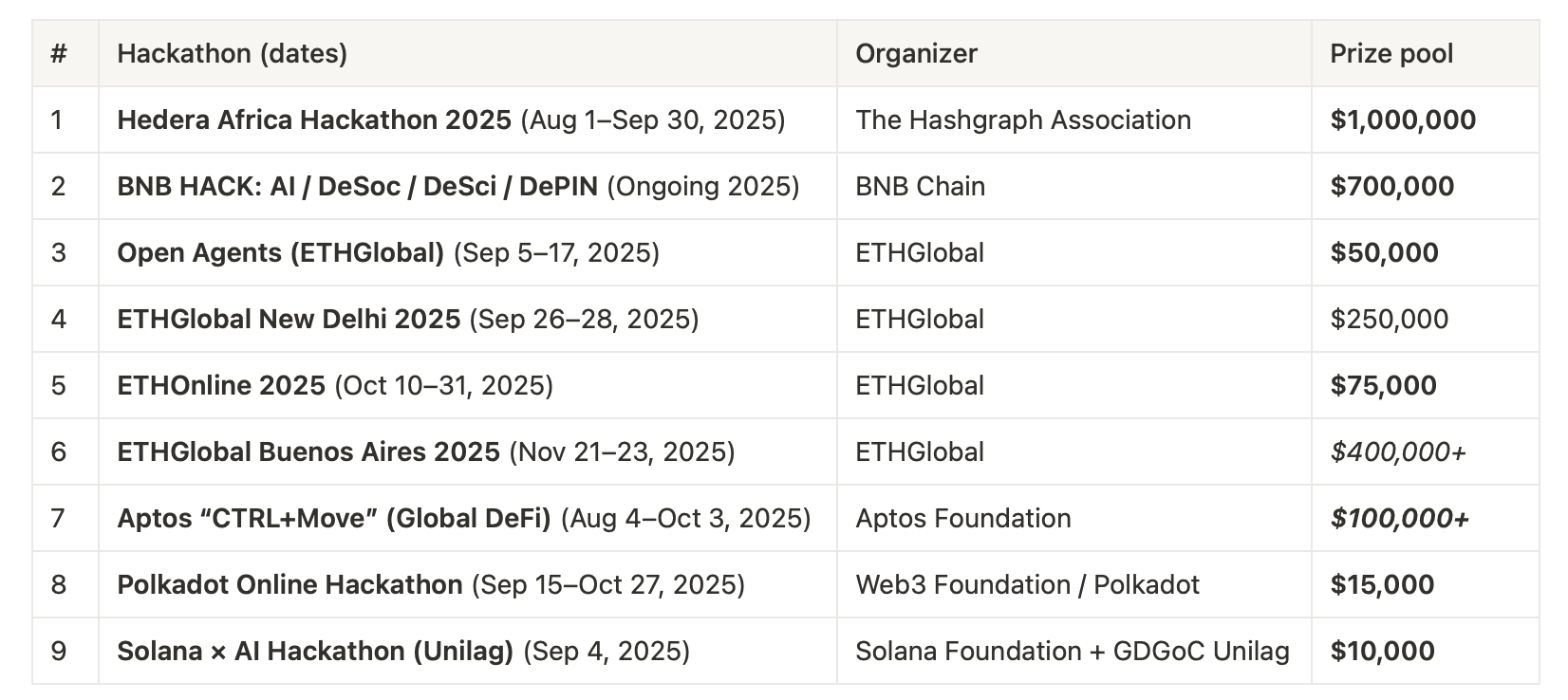Select the "BNB Chain" organizer cell
The image size is (1568, 700).
pyautogui.click(x=920, y=186)
